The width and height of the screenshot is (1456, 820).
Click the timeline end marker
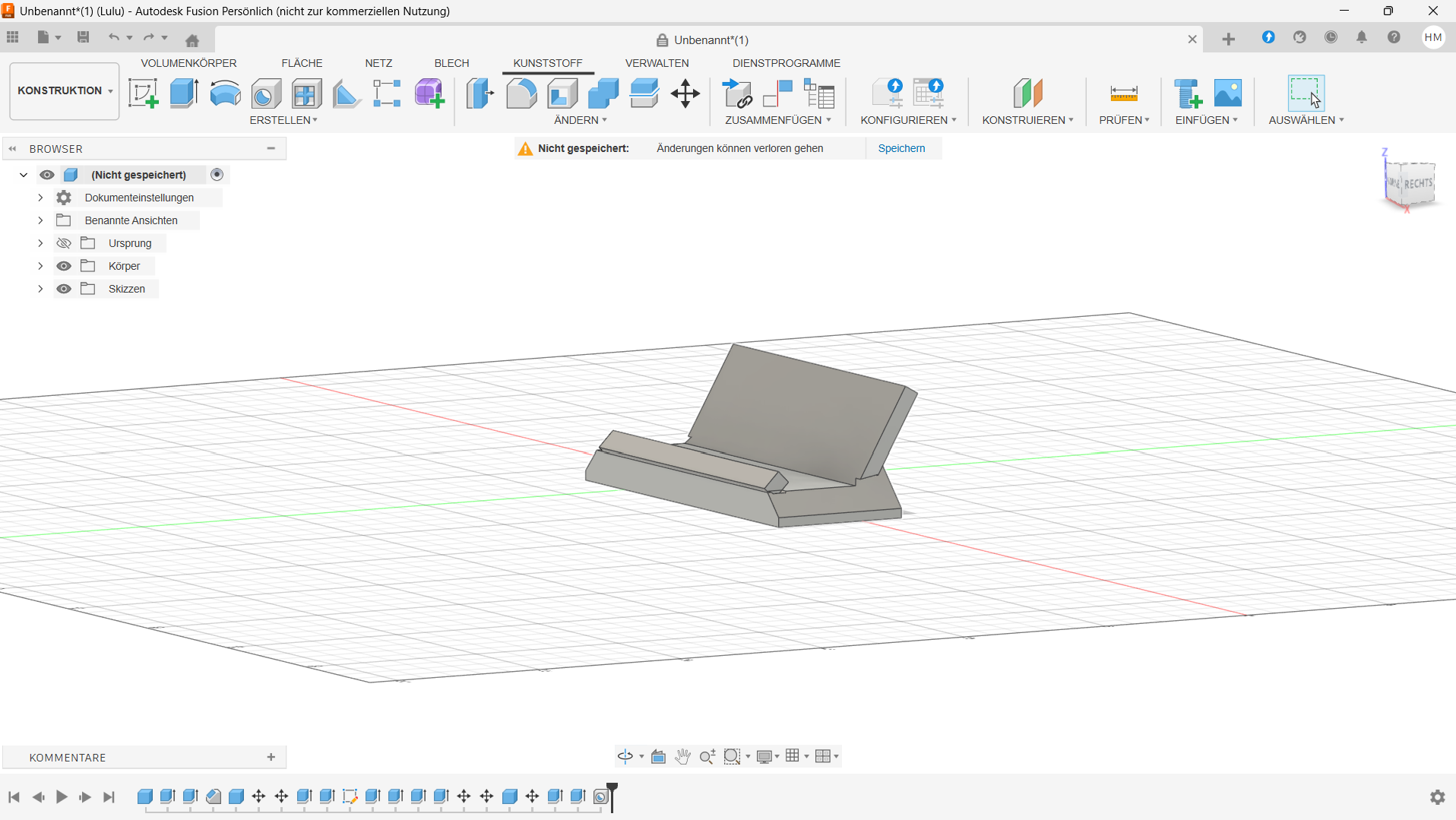(612, 797)
